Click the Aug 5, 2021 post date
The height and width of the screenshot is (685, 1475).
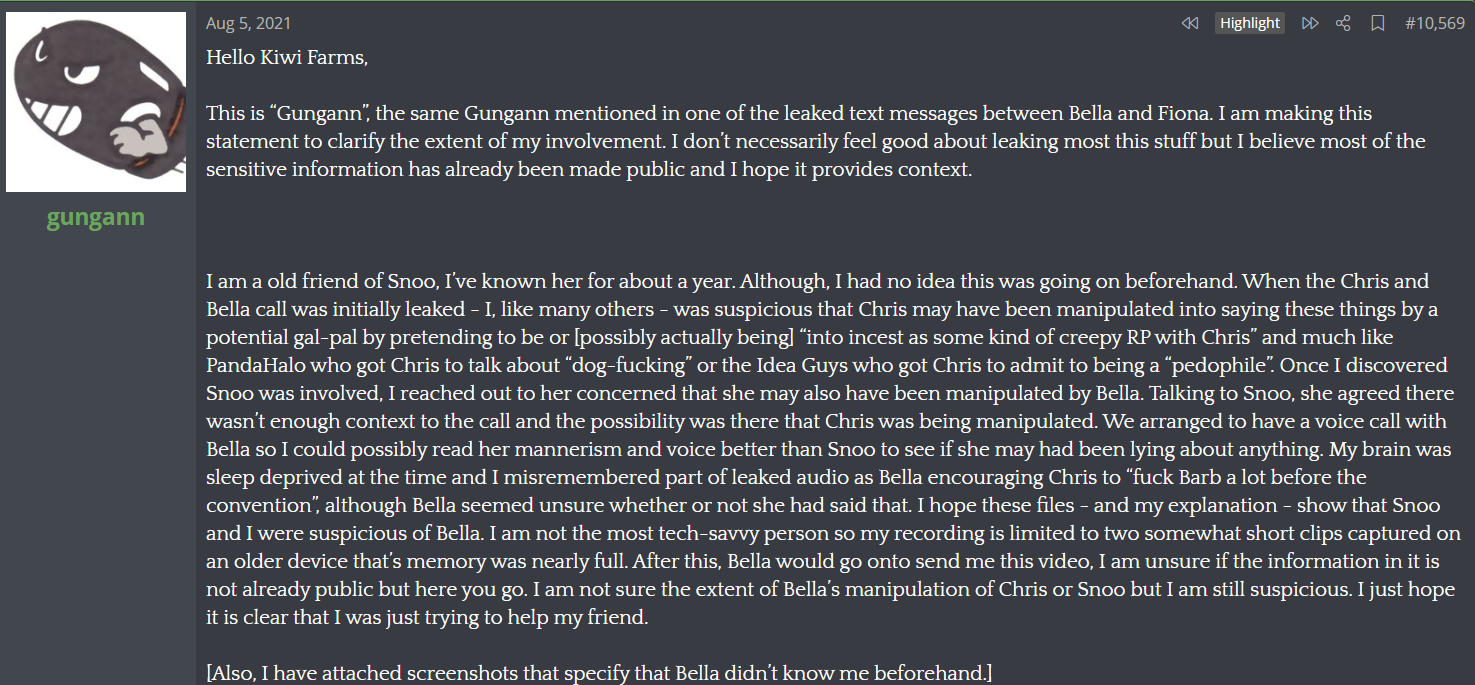pyautogui.click(x=249, y=23)
